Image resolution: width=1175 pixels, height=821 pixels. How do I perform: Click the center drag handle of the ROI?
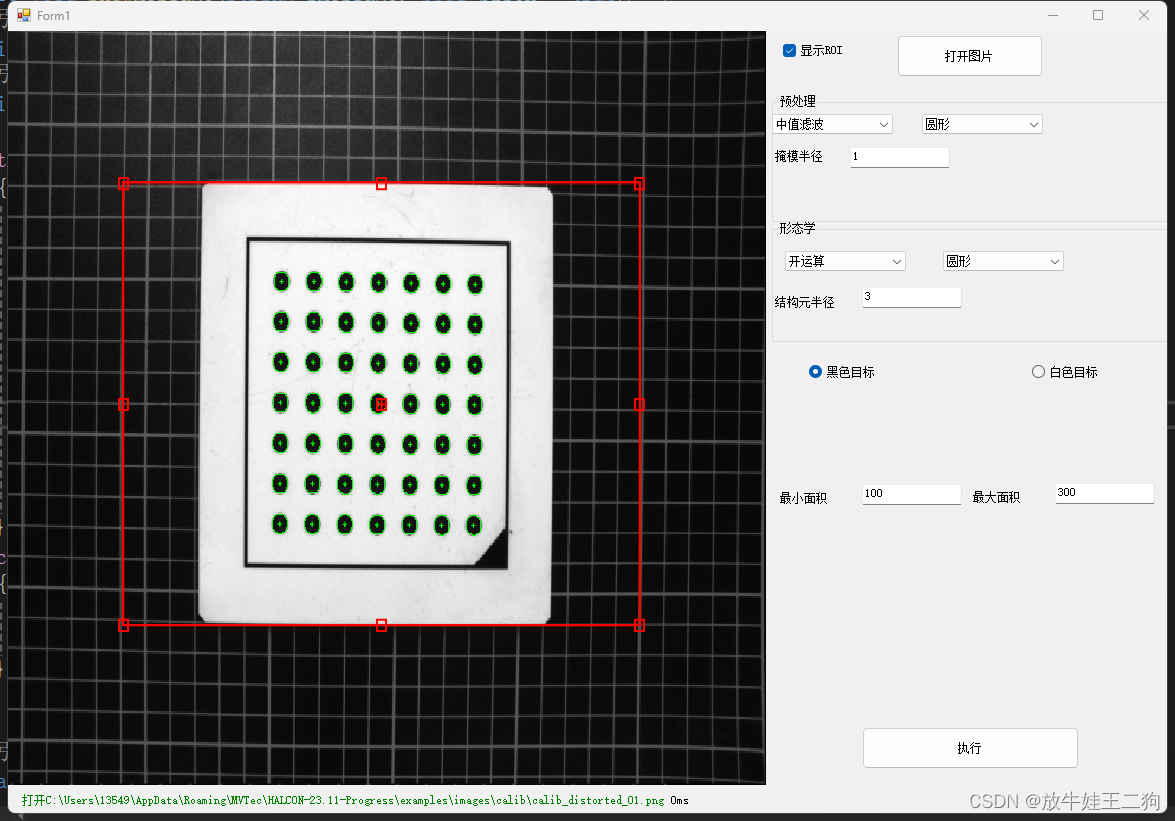381,404
